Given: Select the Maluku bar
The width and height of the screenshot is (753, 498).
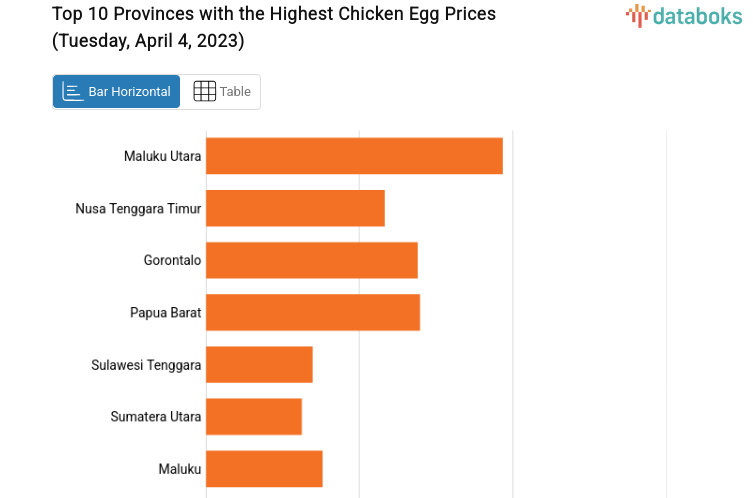Looking at the screenshot, I should click(x=264, y=468).
